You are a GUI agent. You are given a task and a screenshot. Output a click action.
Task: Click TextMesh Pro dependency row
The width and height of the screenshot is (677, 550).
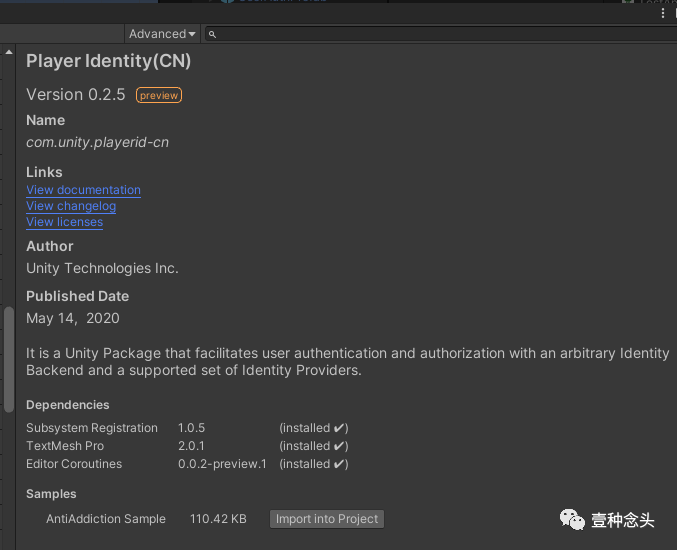[x=187, y=446]
